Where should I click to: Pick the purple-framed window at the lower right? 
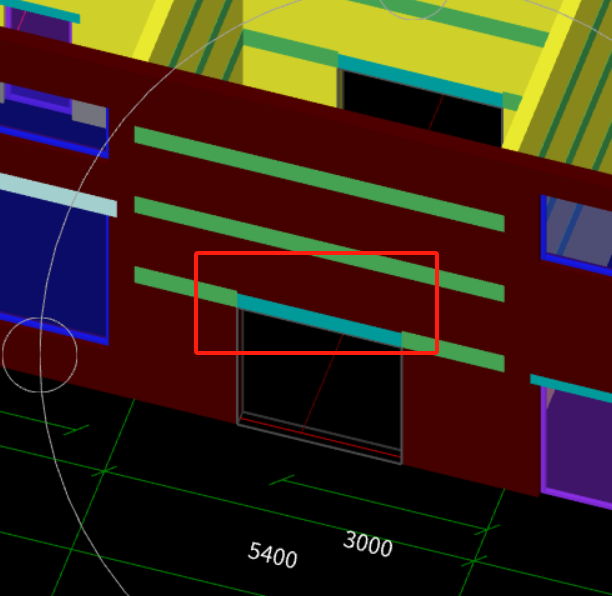[x=576, y=447]
